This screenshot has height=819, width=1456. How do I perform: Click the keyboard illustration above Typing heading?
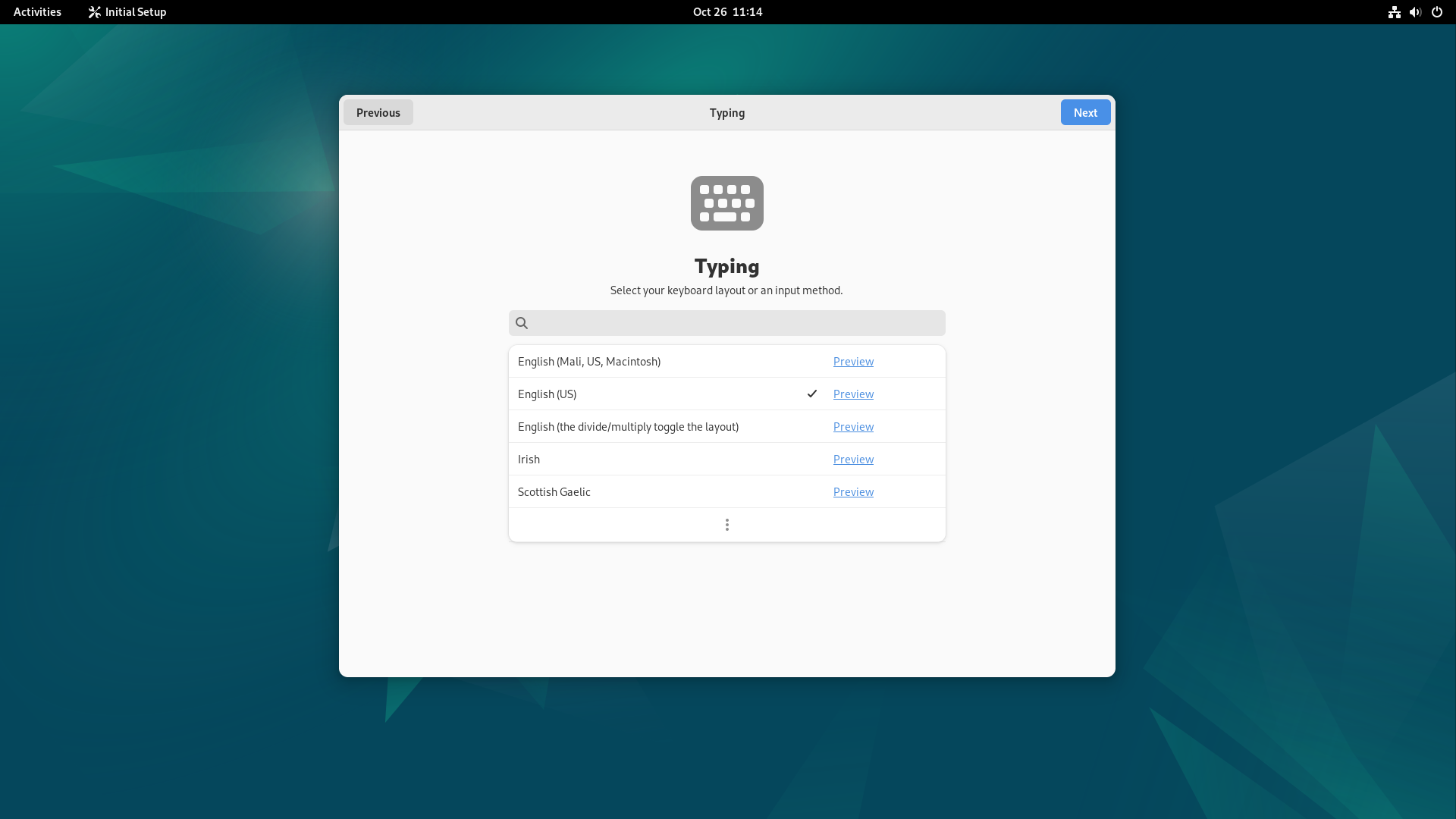pyautogui.click(x=726, y=203)
